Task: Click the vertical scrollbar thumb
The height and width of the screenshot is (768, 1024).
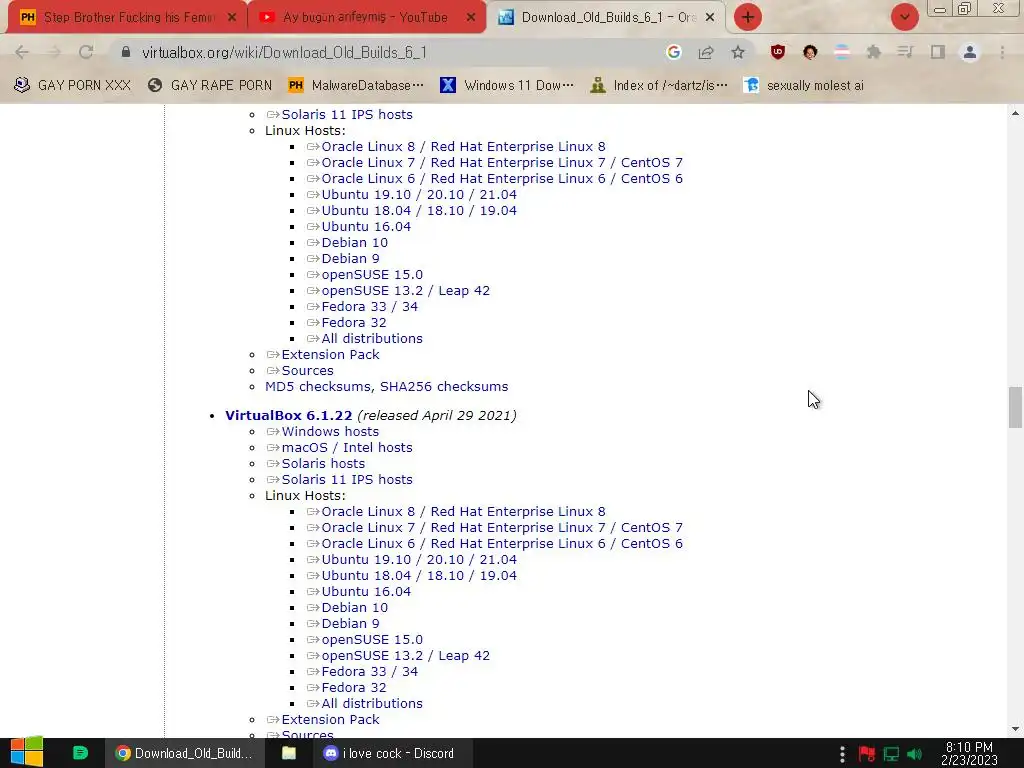Action: coord(1015,408)
